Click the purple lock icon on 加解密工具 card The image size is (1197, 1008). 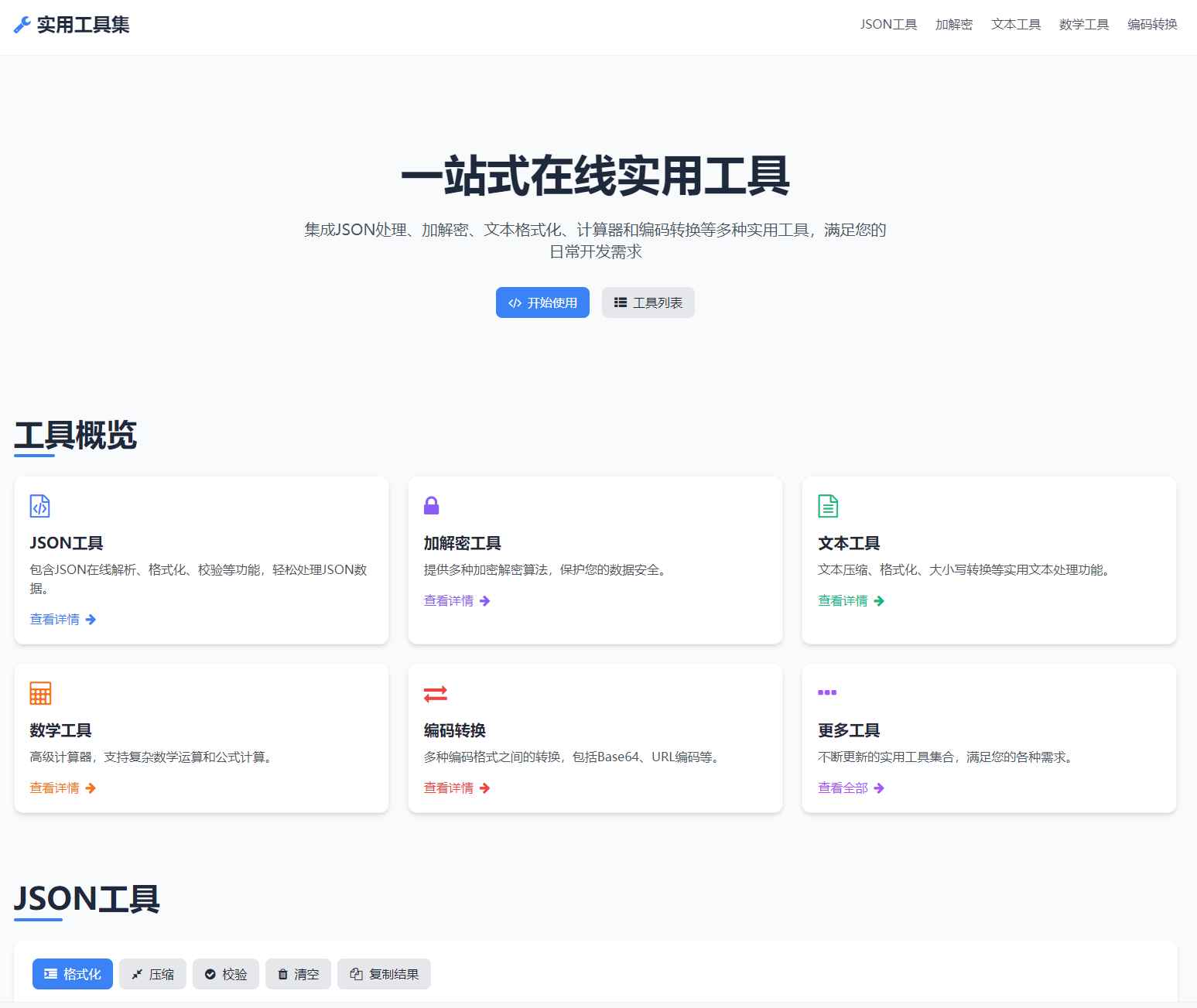433,505
